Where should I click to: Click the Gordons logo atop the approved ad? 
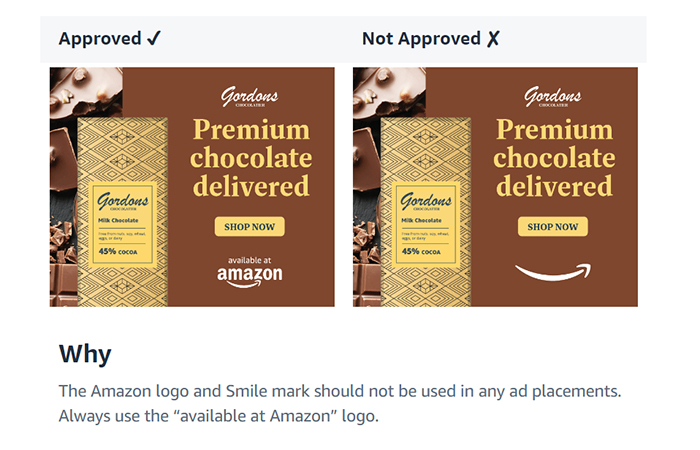pos(250,98)
